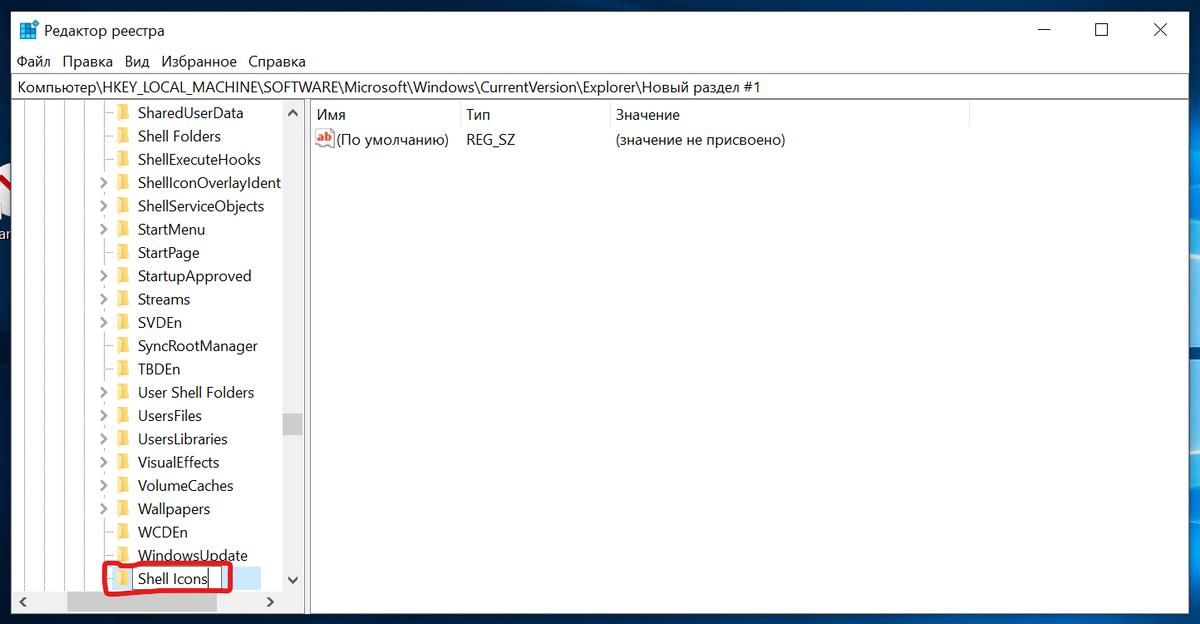Open the Правка menu

click(87, 62)
